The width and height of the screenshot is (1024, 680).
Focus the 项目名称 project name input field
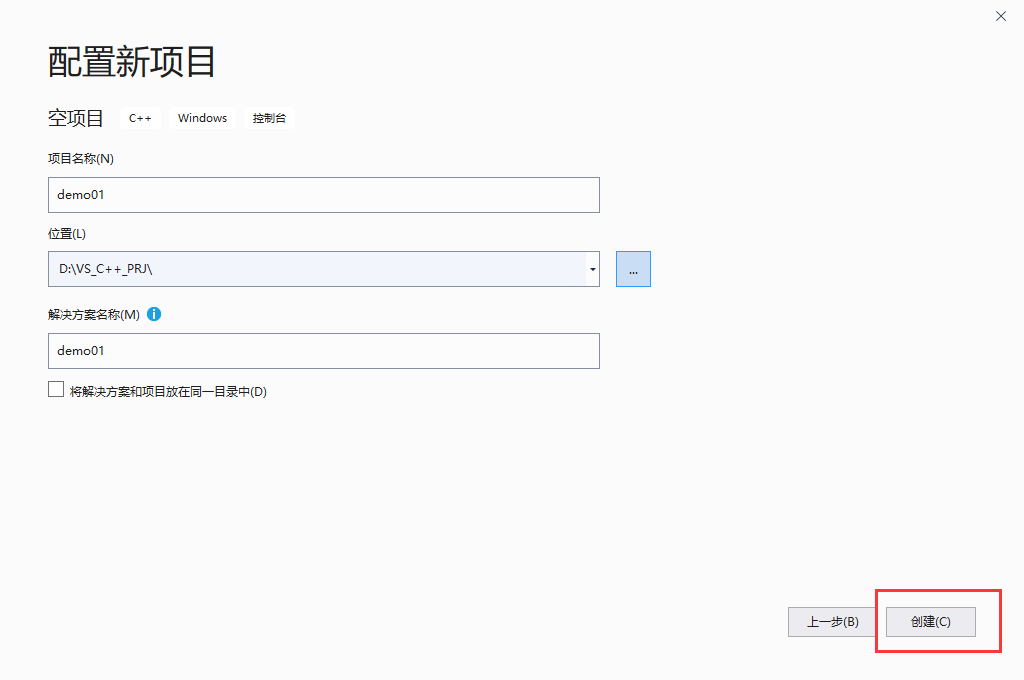click(324, 195)
